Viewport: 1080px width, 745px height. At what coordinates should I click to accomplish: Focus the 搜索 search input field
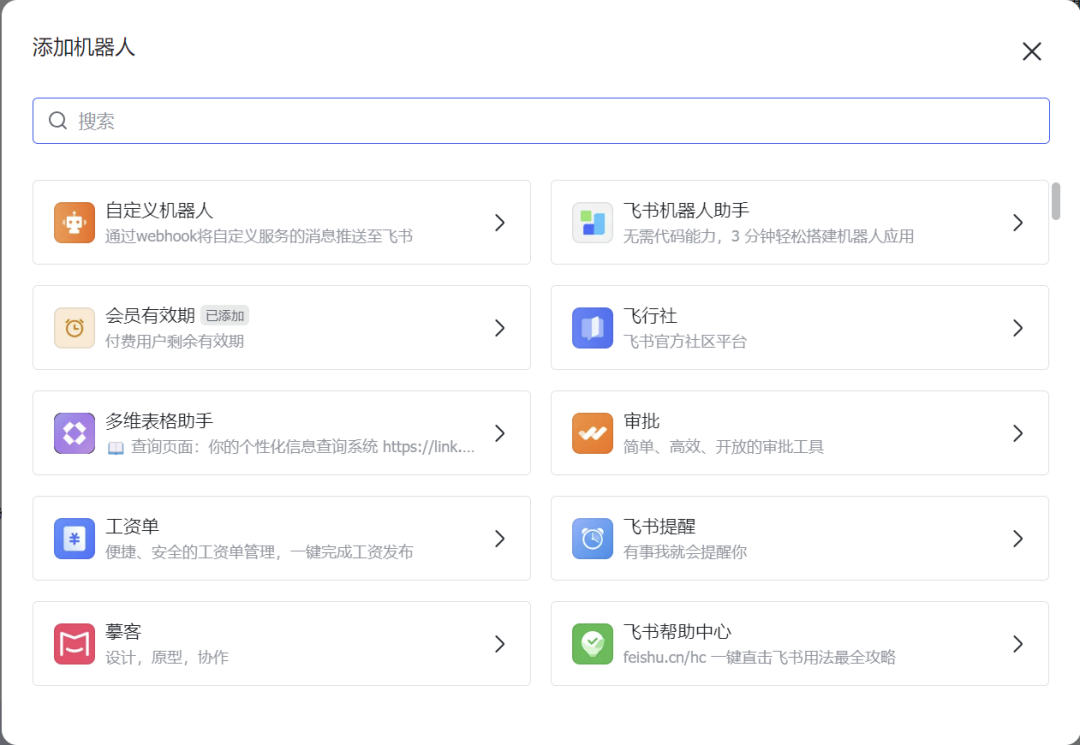(x=541, y=120)
